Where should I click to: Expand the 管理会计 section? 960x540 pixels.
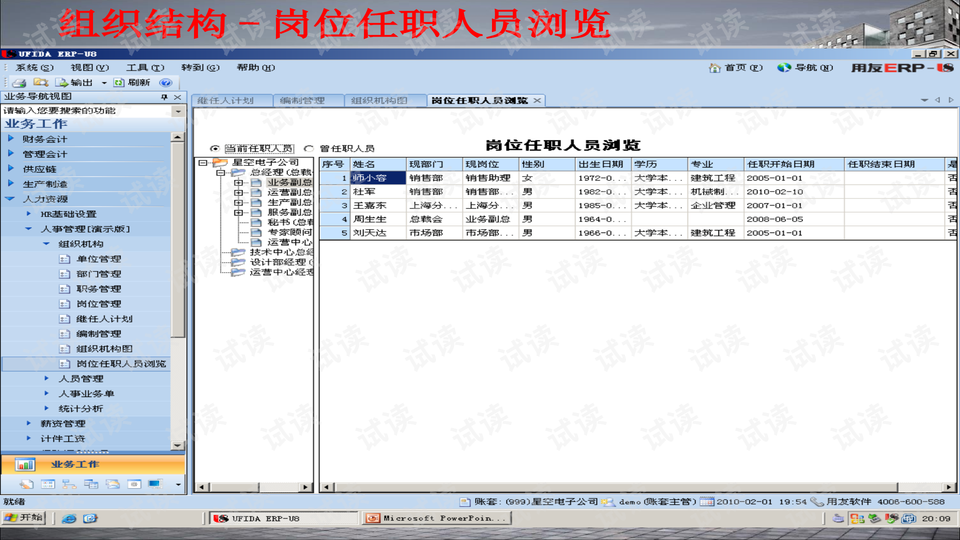10,154
